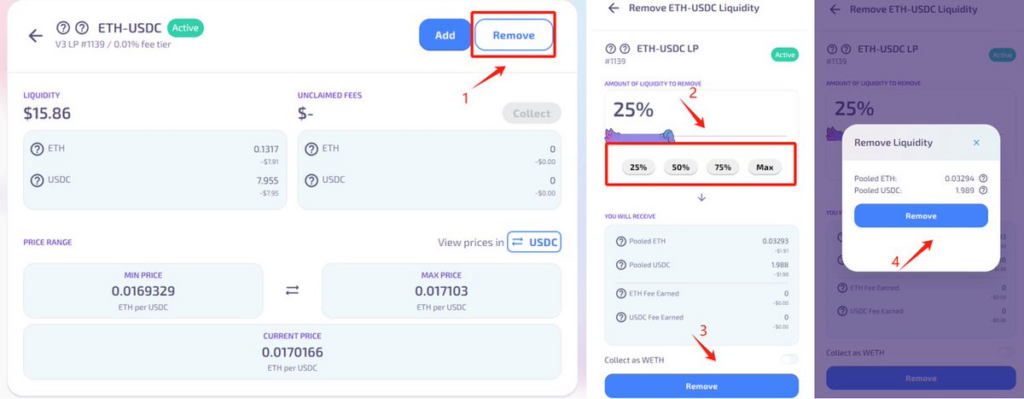
Task: Close the Remove Liquidity dialog
Action: click(x=976, y=142)
